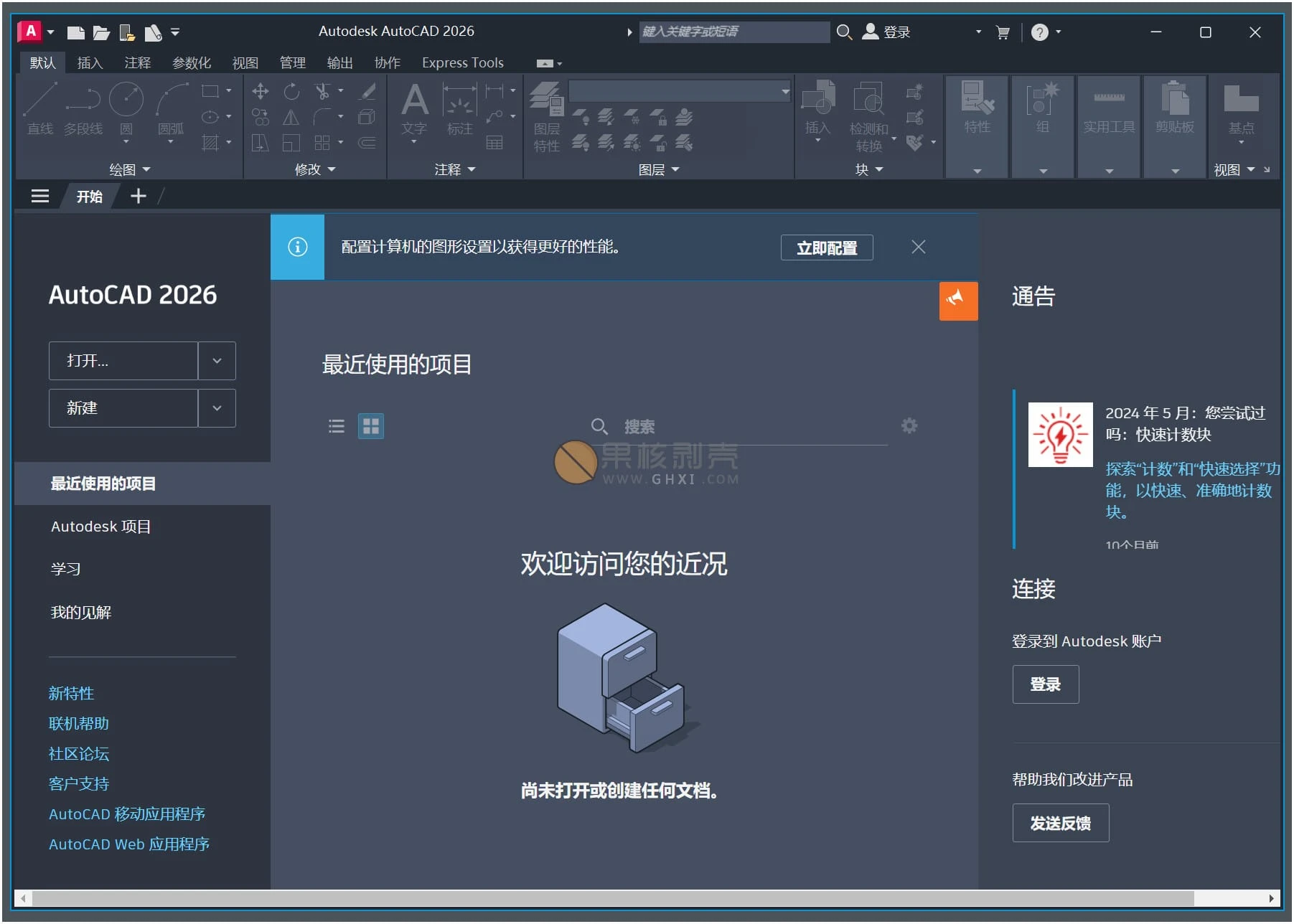Screen dimensions: 1294x924
Task: Click the orange announcement megaphone icon
Action: pyautogui.click(x=957, y=301)
